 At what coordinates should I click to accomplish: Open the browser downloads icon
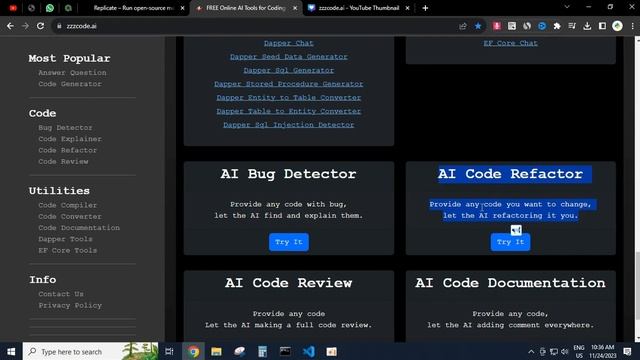tap(587, 26)
